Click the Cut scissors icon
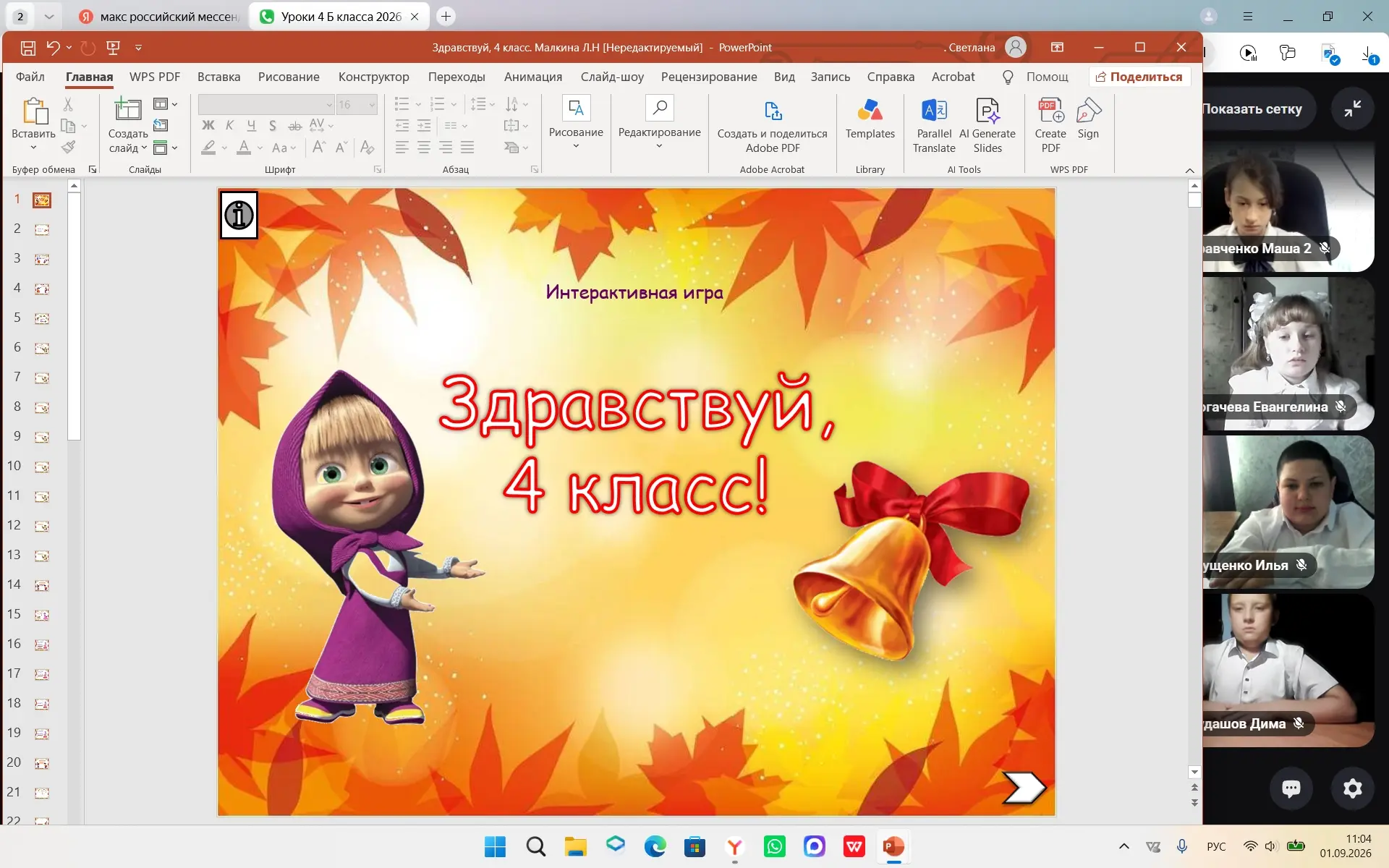Screen dimensions: 1389x868 point(68,104)
